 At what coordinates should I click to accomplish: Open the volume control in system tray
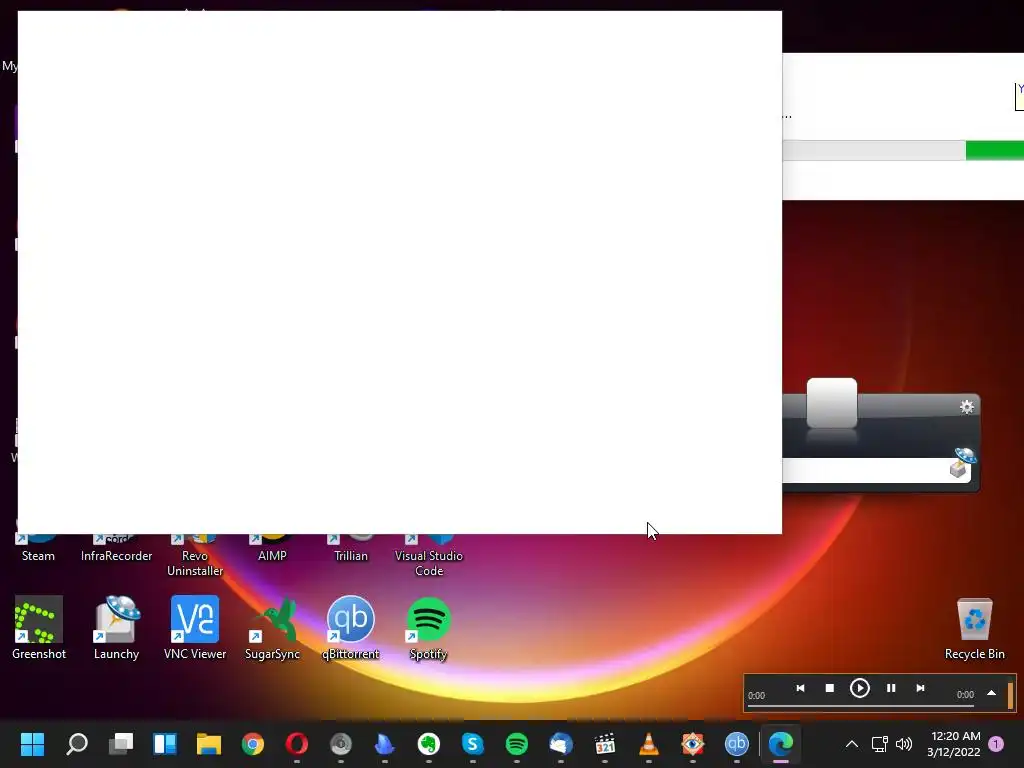904,744
